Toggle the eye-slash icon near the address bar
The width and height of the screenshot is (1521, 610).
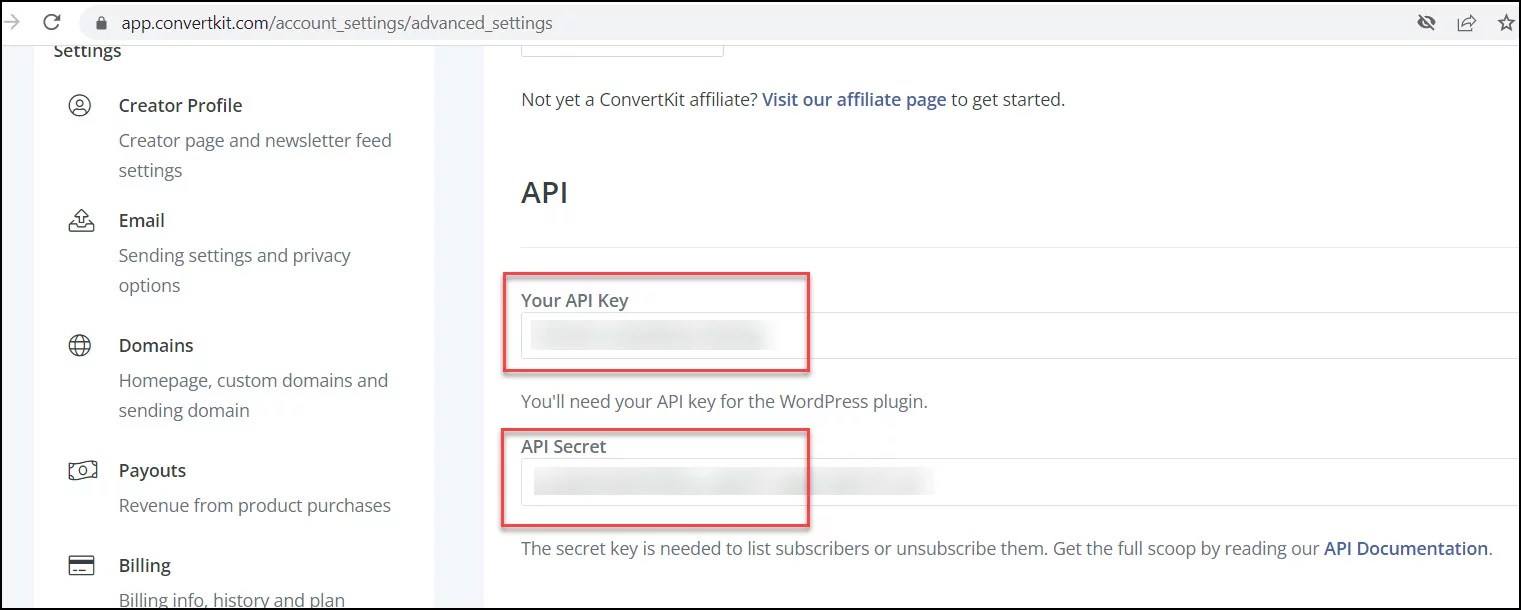click(1426, 22)
